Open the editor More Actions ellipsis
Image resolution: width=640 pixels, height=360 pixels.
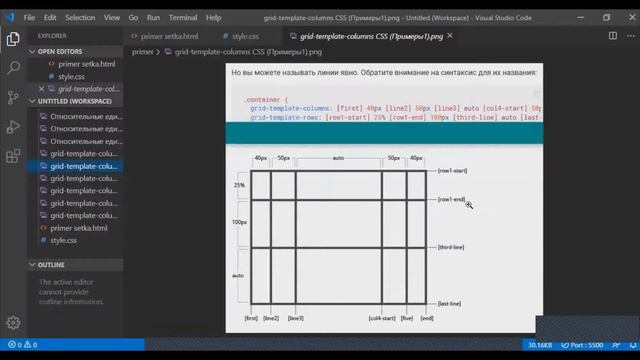pos(631,36)
